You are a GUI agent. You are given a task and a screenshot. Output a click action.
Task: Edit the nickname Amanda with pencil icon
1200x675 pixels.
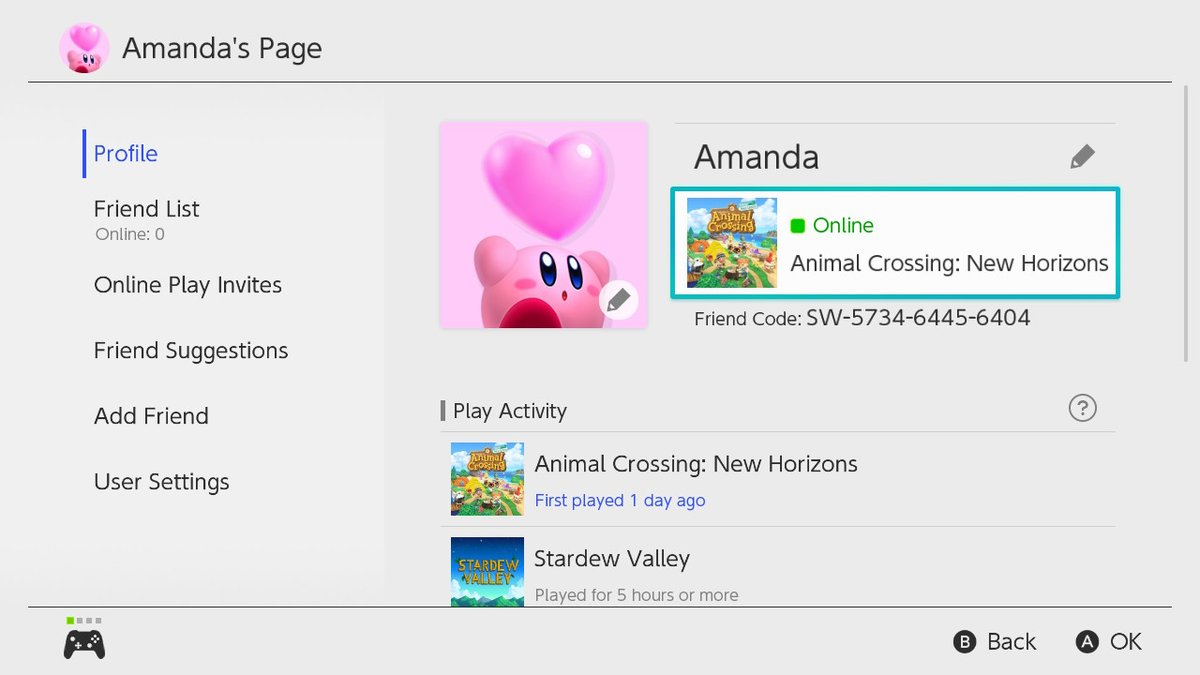click(1082, 157)
